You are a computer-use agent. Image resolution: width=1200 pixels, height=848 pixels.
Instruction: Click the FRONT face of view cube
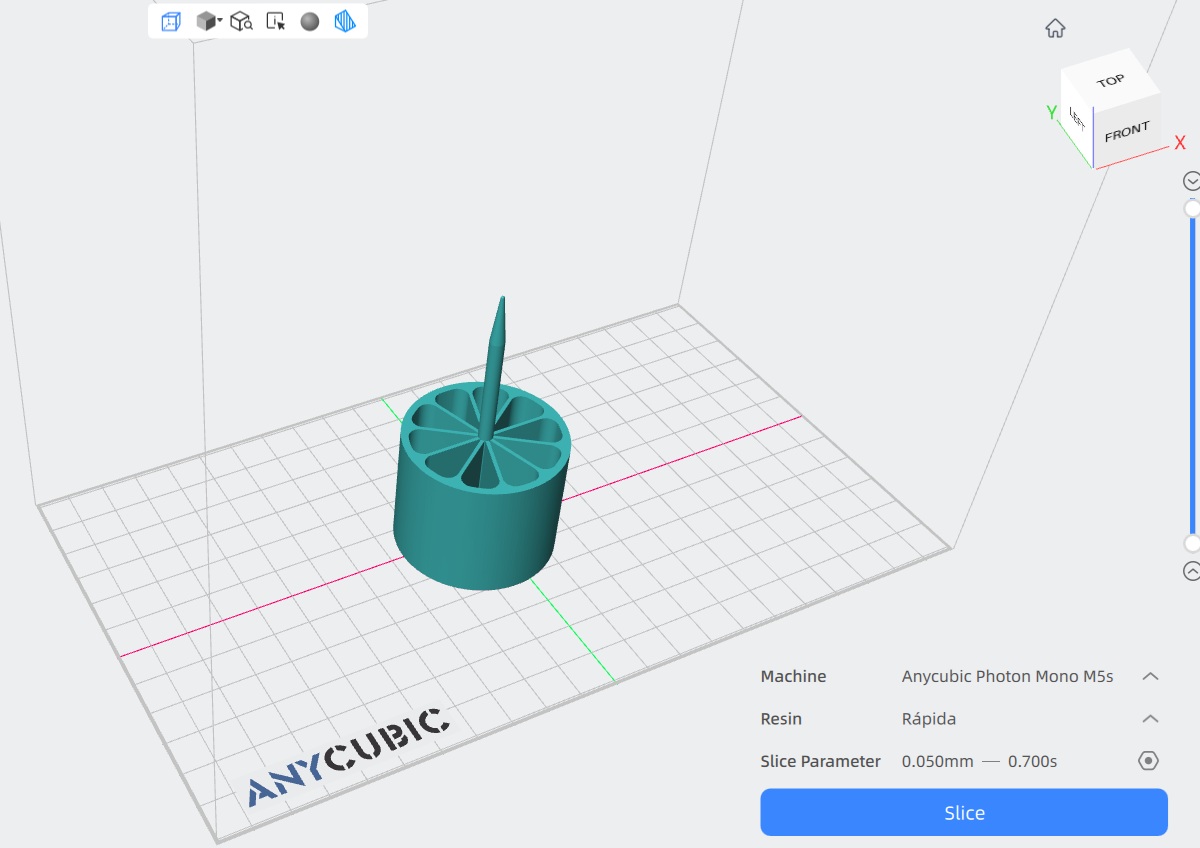pos(1127,131)
